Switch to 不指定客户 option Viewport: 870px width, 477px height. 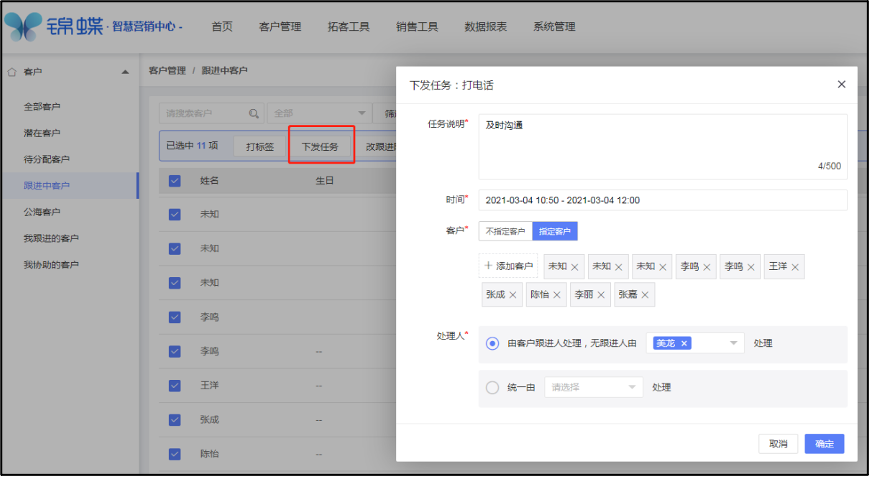pos(505,231)
